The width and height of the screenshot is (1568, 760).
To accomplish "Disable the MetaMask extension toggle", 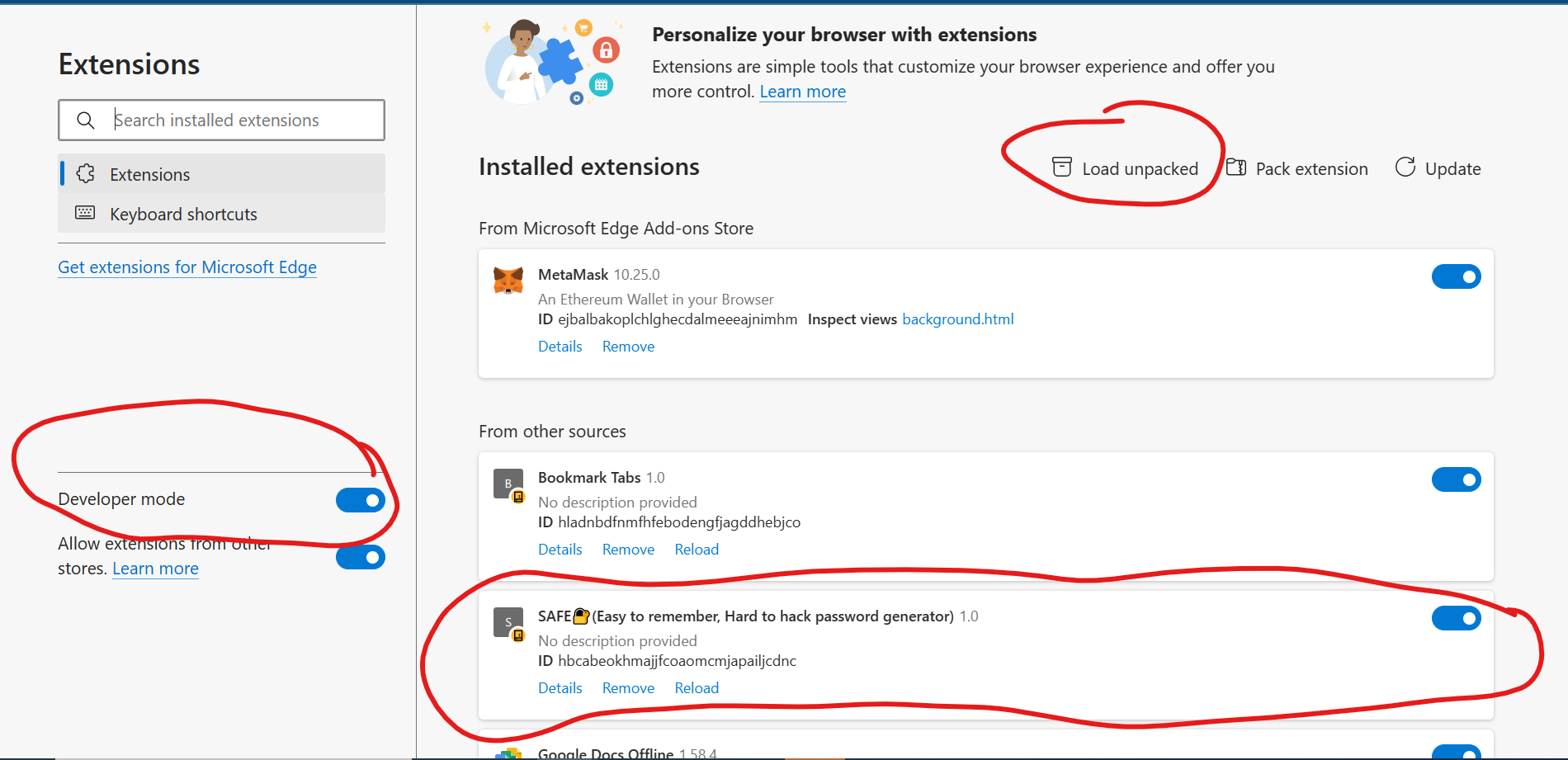I will coord(1456,276).
